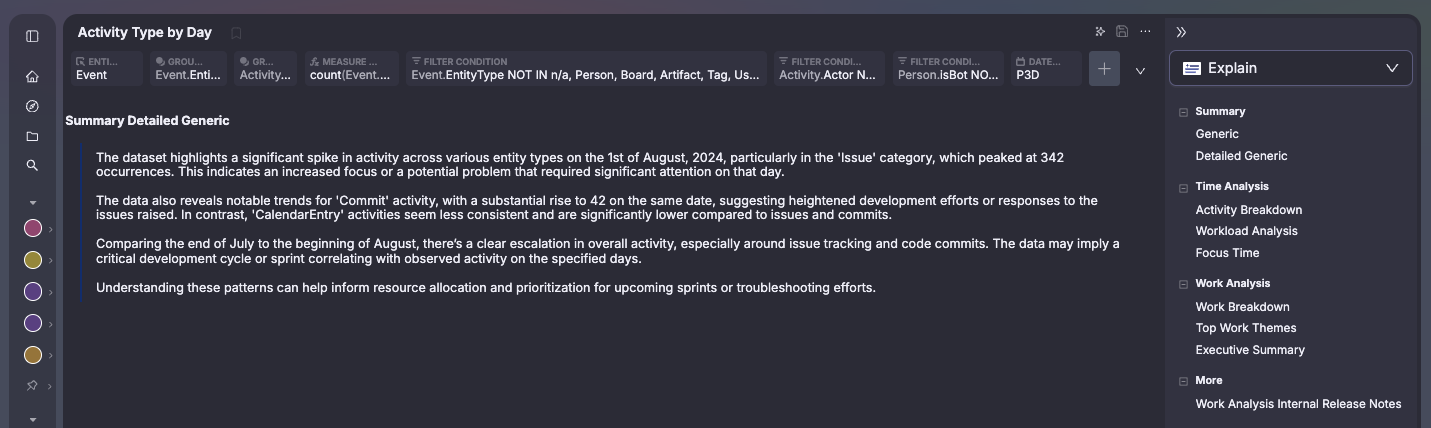This screenshot has height=428, width=1431.
Task: Collapse the right panel with double chevron
Action: click(1181, 32)
